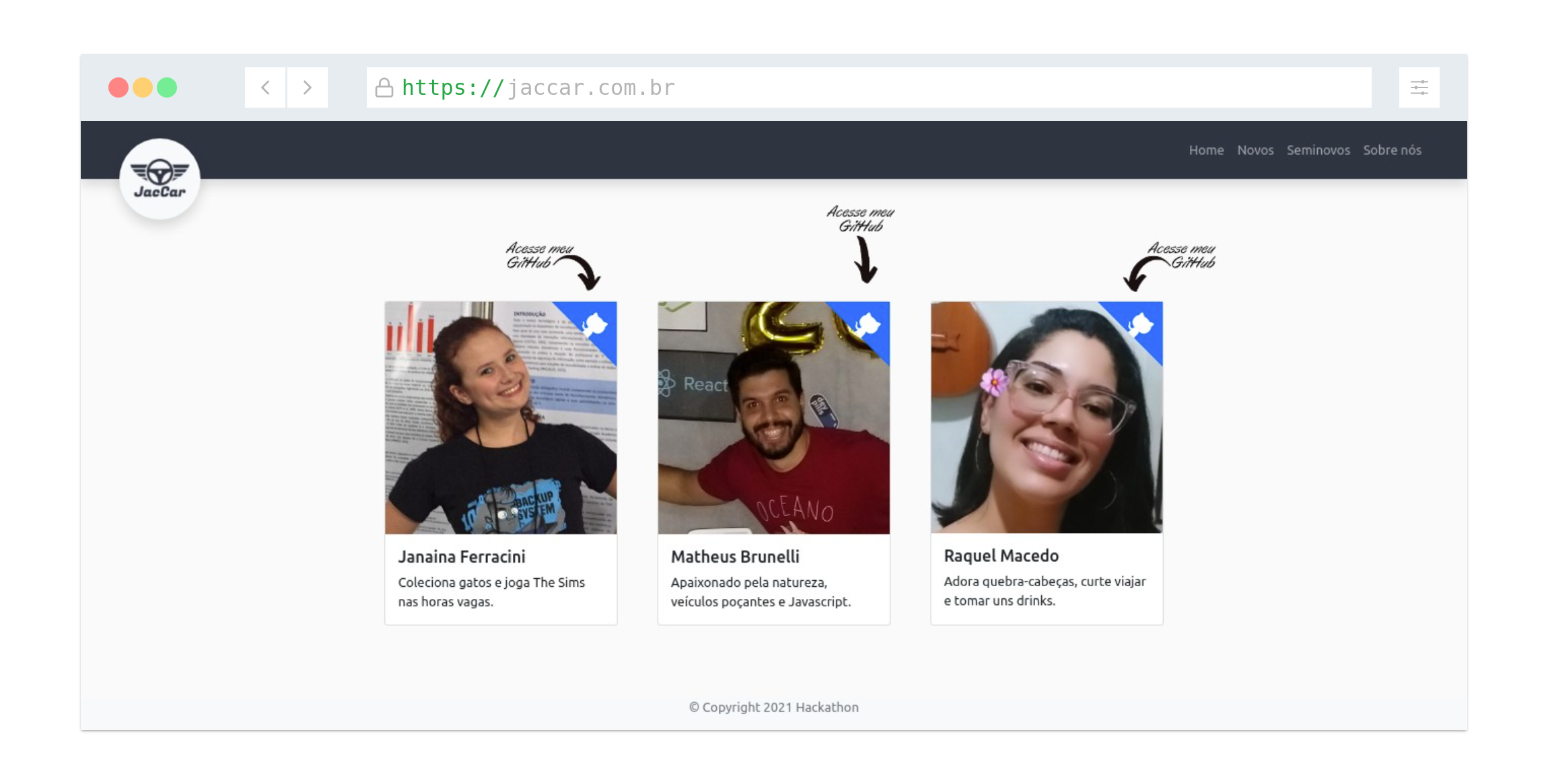Click the Raquel Macedo name heading

(1001, 556)
